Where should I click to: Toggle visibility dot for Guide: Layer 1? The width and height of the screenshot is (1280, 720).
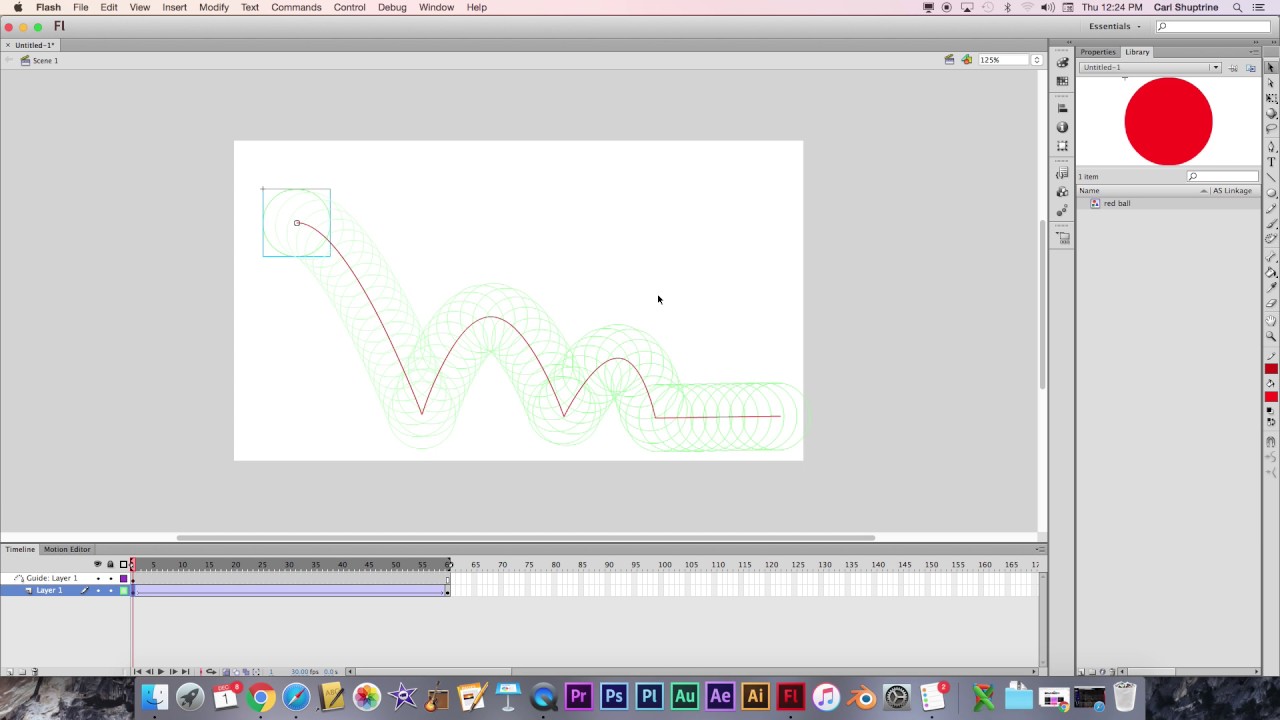coord(98,578)
